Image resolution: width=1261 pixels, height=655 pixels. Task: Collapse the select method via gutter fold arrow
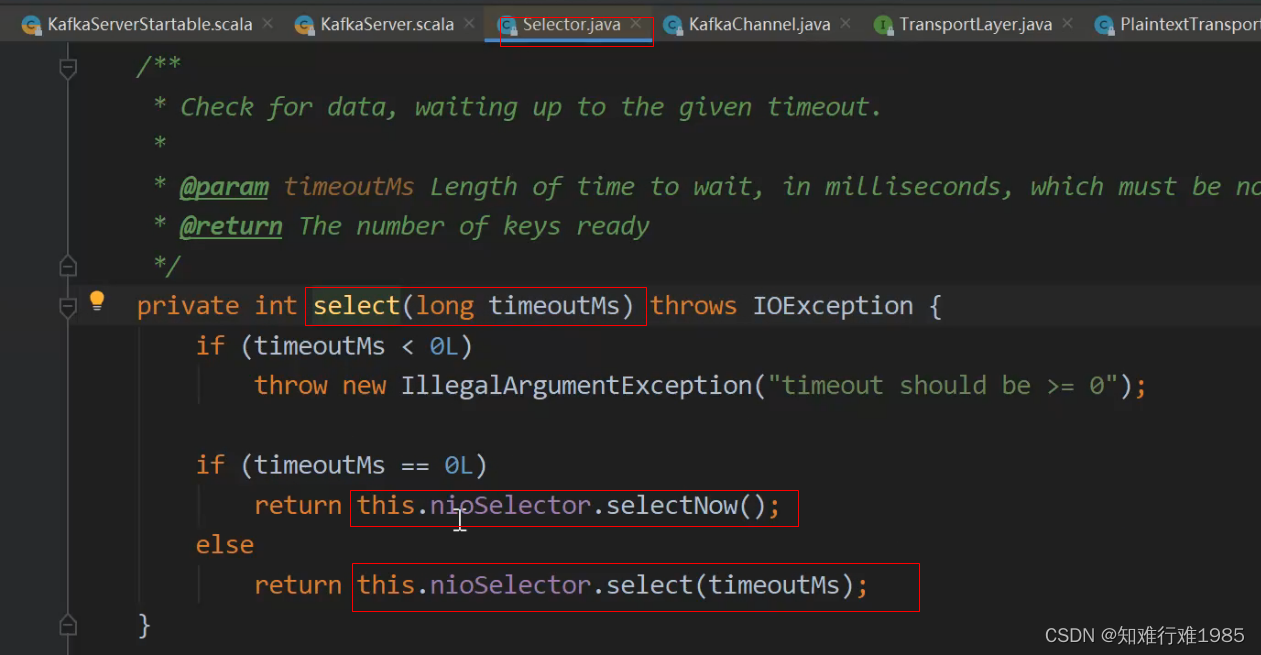(68, 305)
